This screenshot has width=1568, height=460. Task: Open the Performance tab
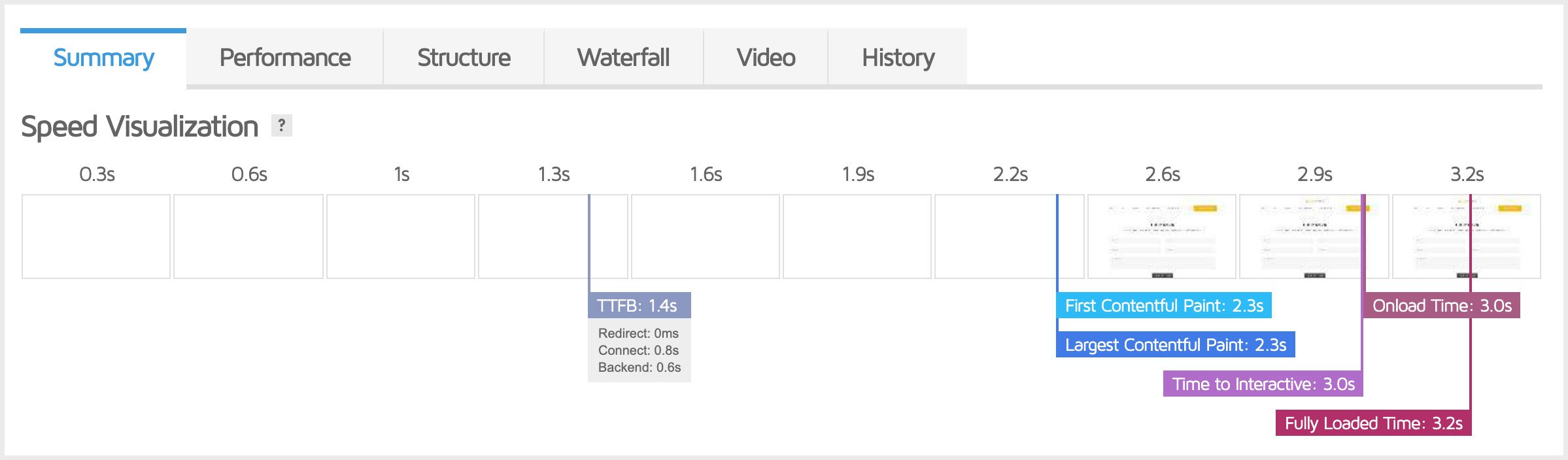285,57
